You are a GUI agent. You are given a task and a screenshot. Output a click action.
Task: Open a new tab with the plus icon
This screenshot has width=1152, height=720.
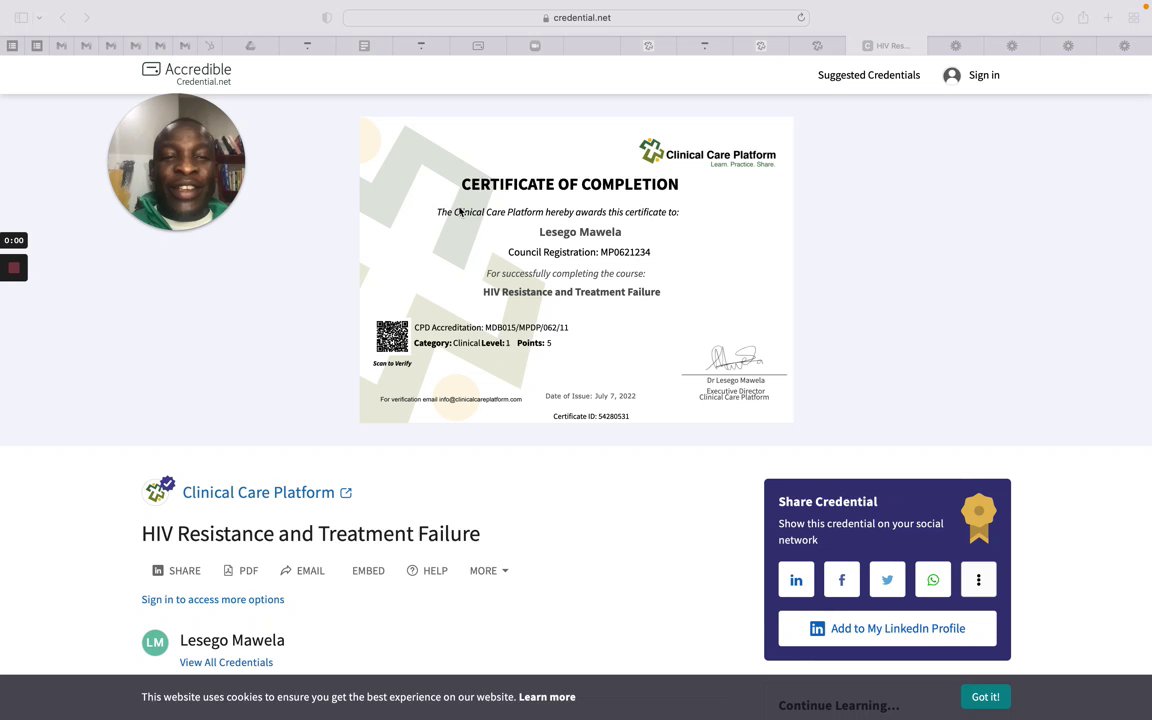(1108, 18)
